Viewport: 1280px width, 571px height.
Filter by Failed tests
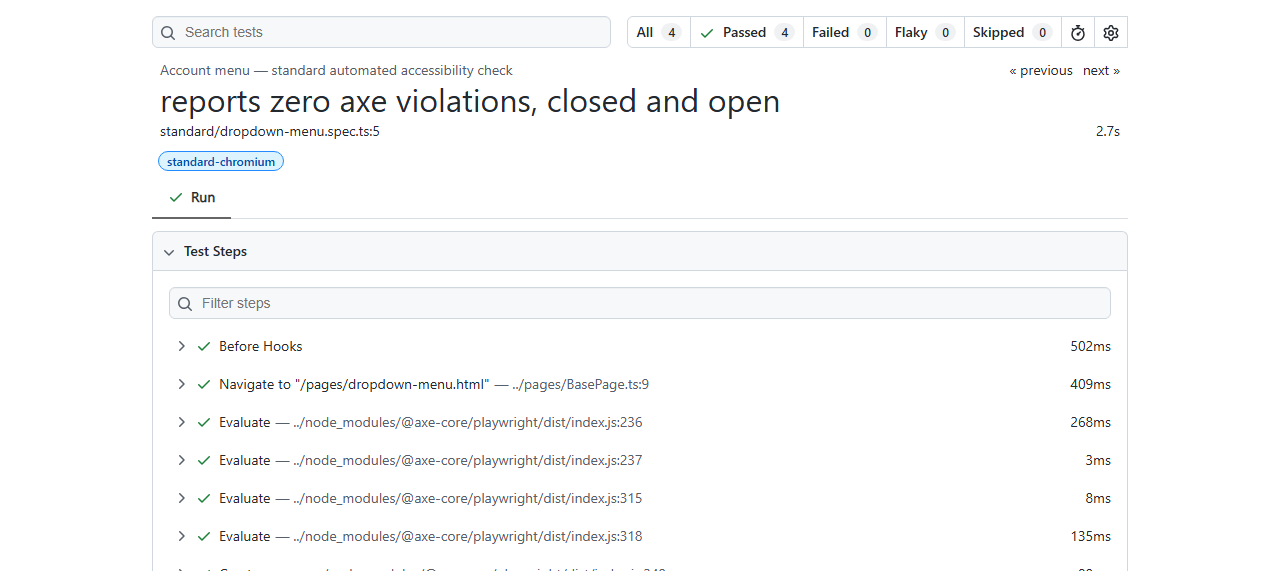click(845, 32)
